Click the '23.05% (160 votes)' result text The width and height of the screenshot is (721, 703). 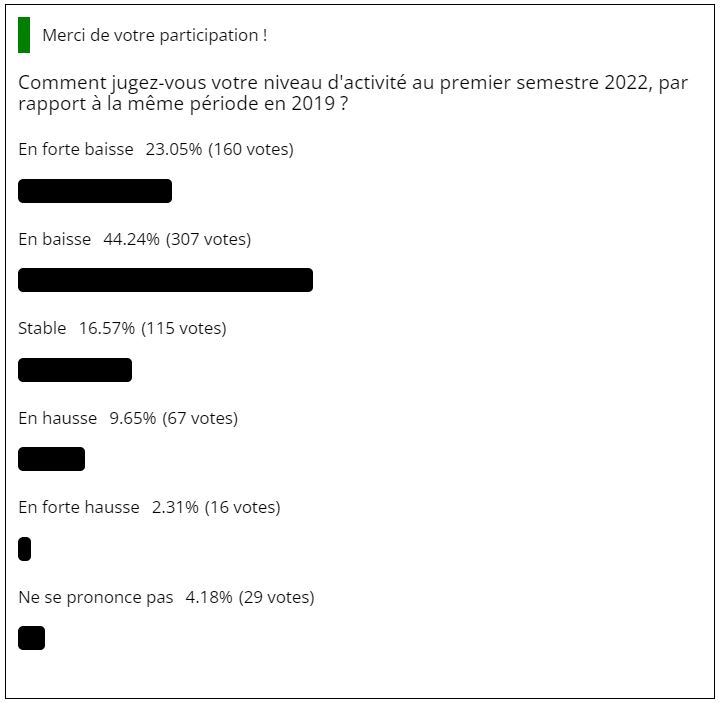(x=220, y=149)
